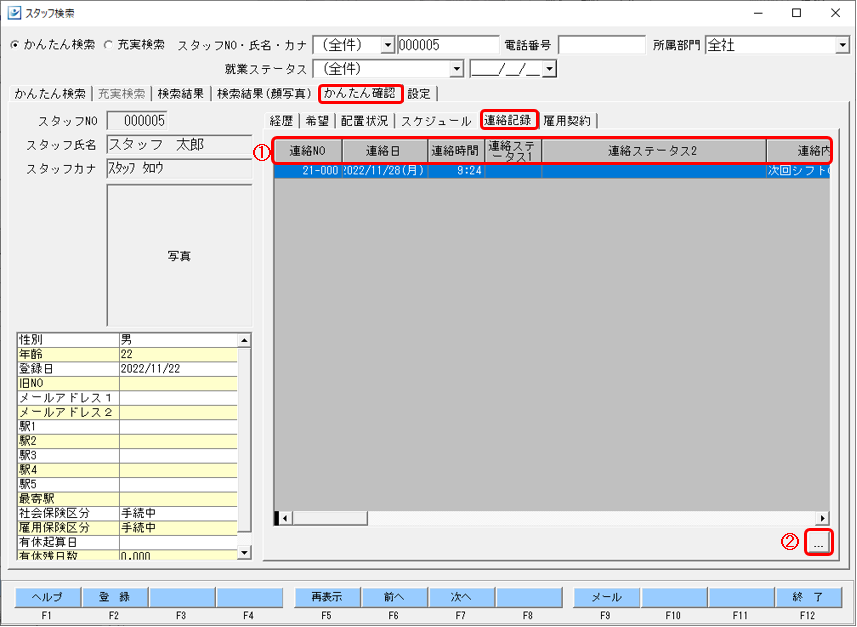
Task: Open the 雇用契約 sub-tab
Action: tap(567, 121)
